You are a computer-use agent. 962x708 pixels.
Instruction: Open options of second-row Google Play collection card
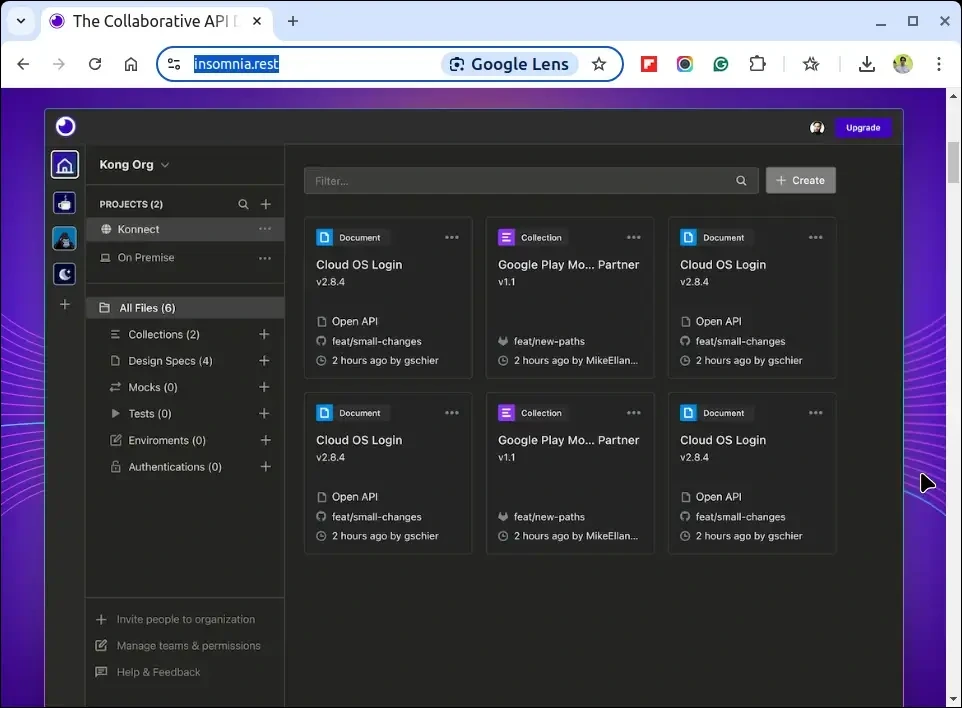pos(634,413)
